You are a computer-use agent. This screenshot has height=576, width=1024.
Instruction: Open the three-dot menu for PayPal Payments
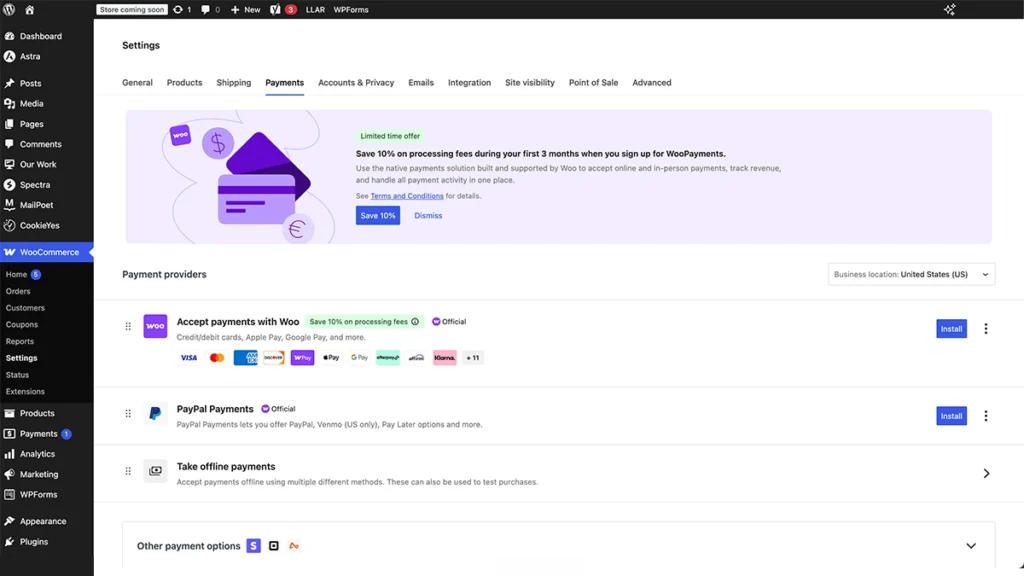click(x=985, y=416)
